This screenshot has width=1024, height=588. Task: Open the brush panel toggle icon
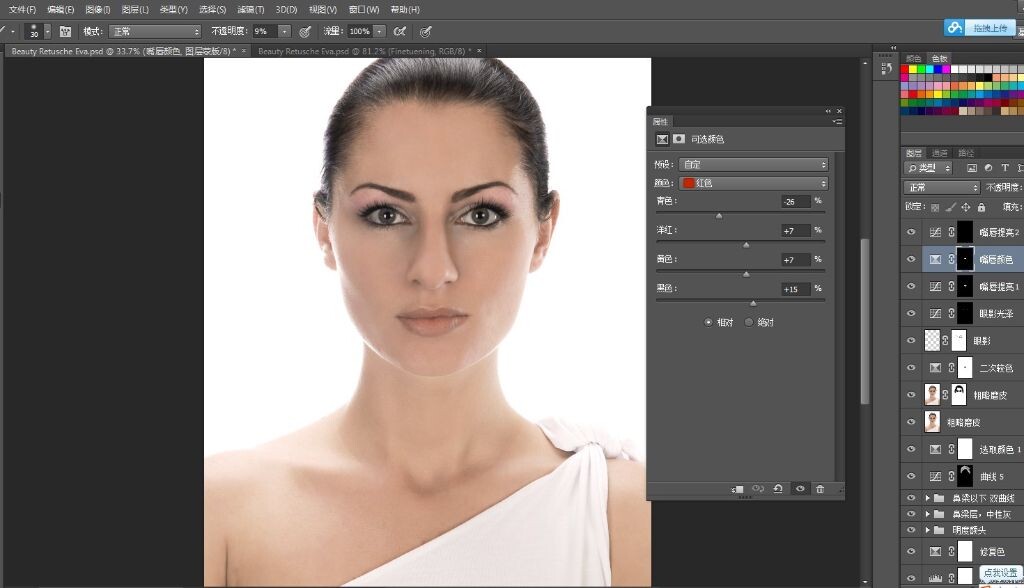pos(65,31)
